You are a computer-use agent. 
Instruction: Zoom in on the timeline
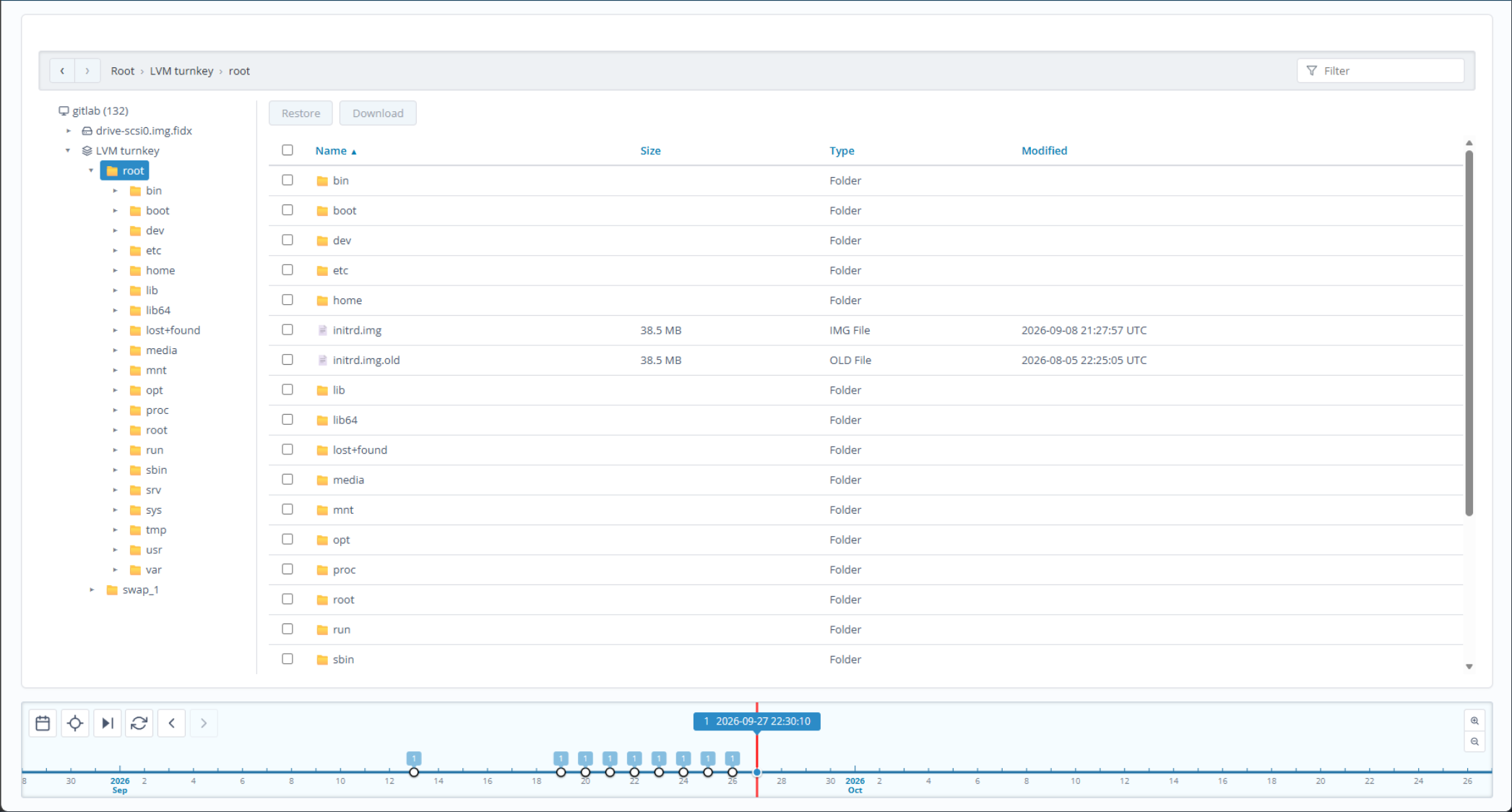pyautogui.click(x=1474, y=721)
